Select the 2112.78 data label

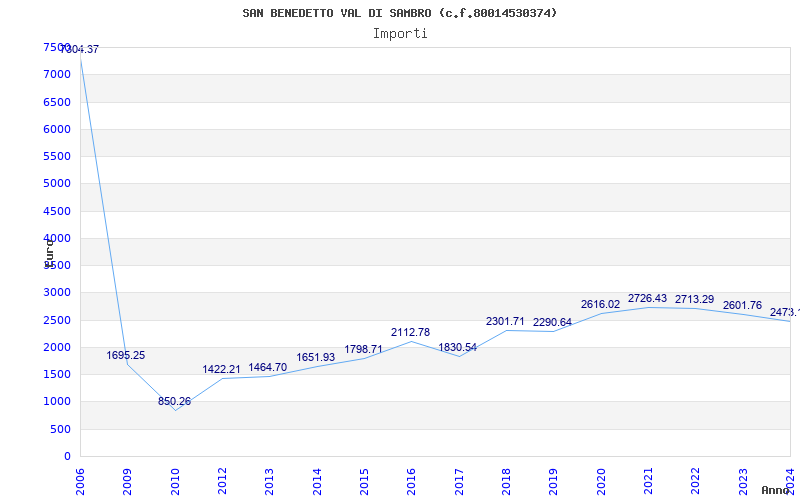click(x=411, y=332)
